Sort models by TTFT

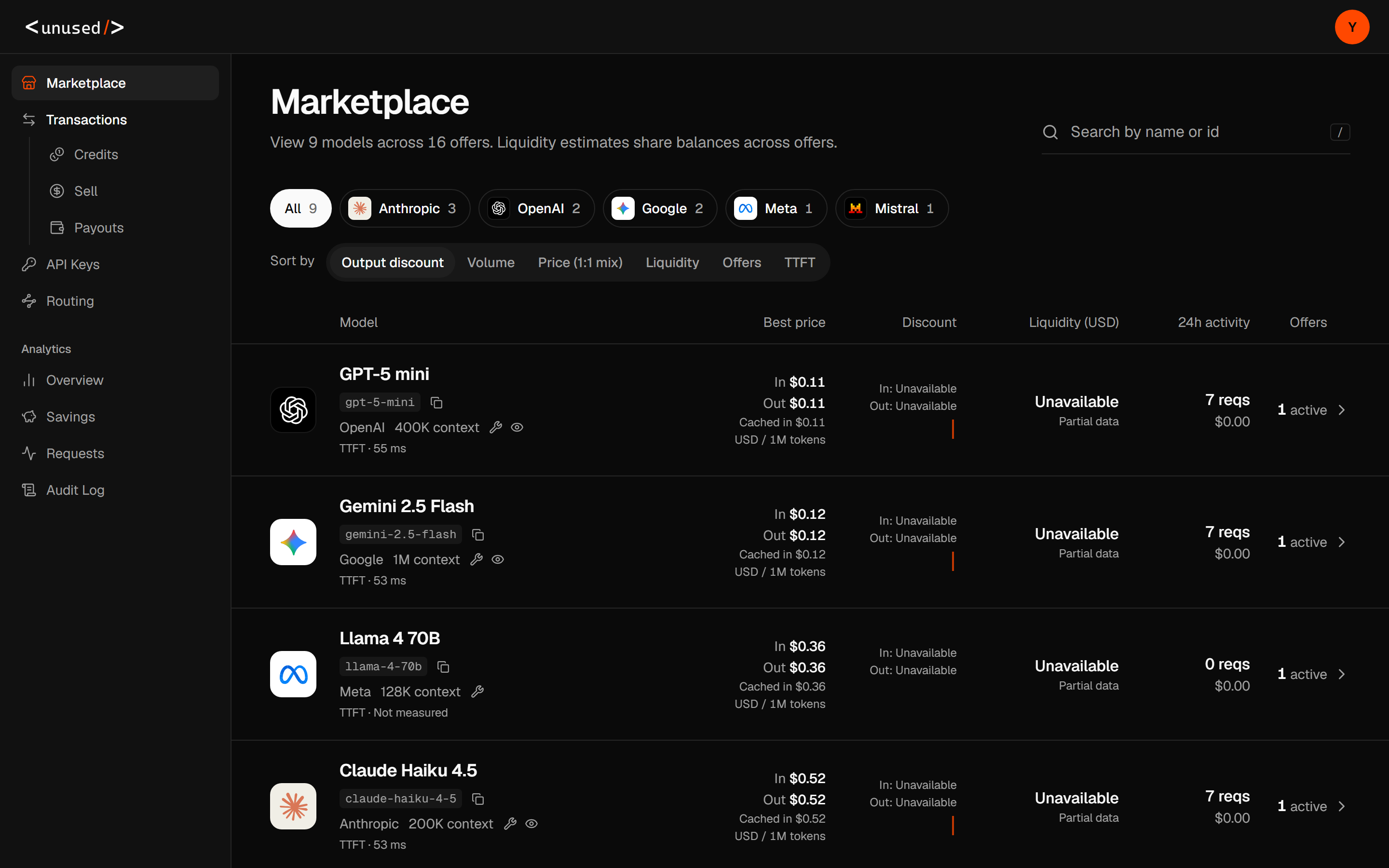[800, 262]
